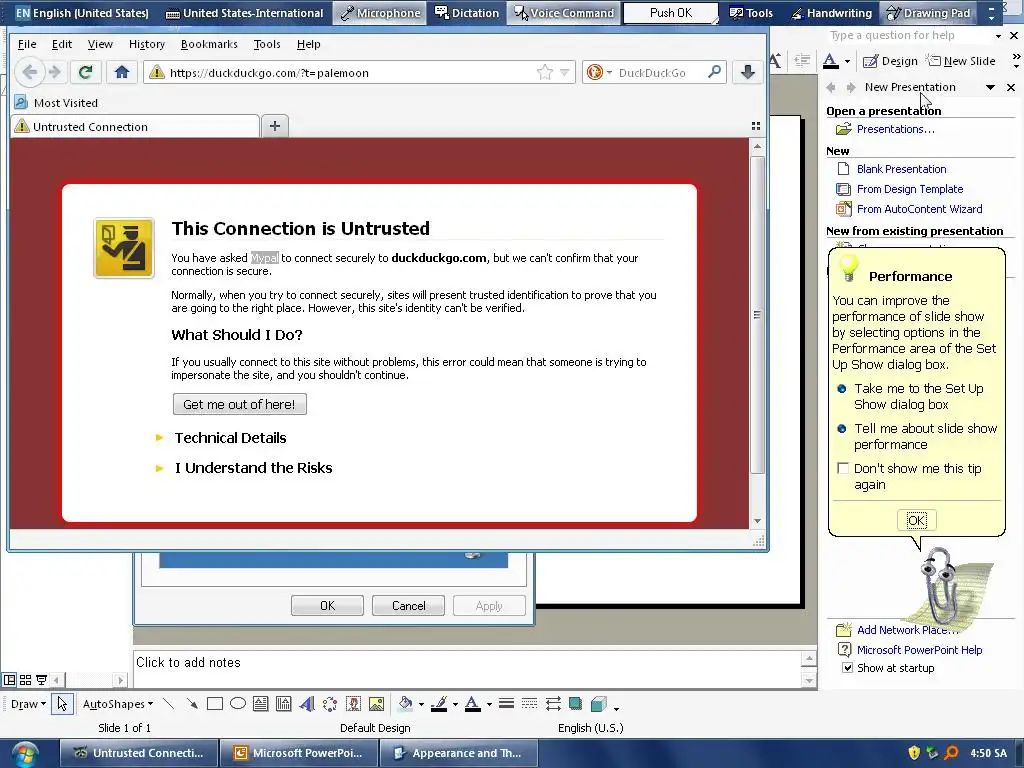Switch to Slide Sorter view icon
Screen dimensions: 1024x768
[x=25, y=680]
